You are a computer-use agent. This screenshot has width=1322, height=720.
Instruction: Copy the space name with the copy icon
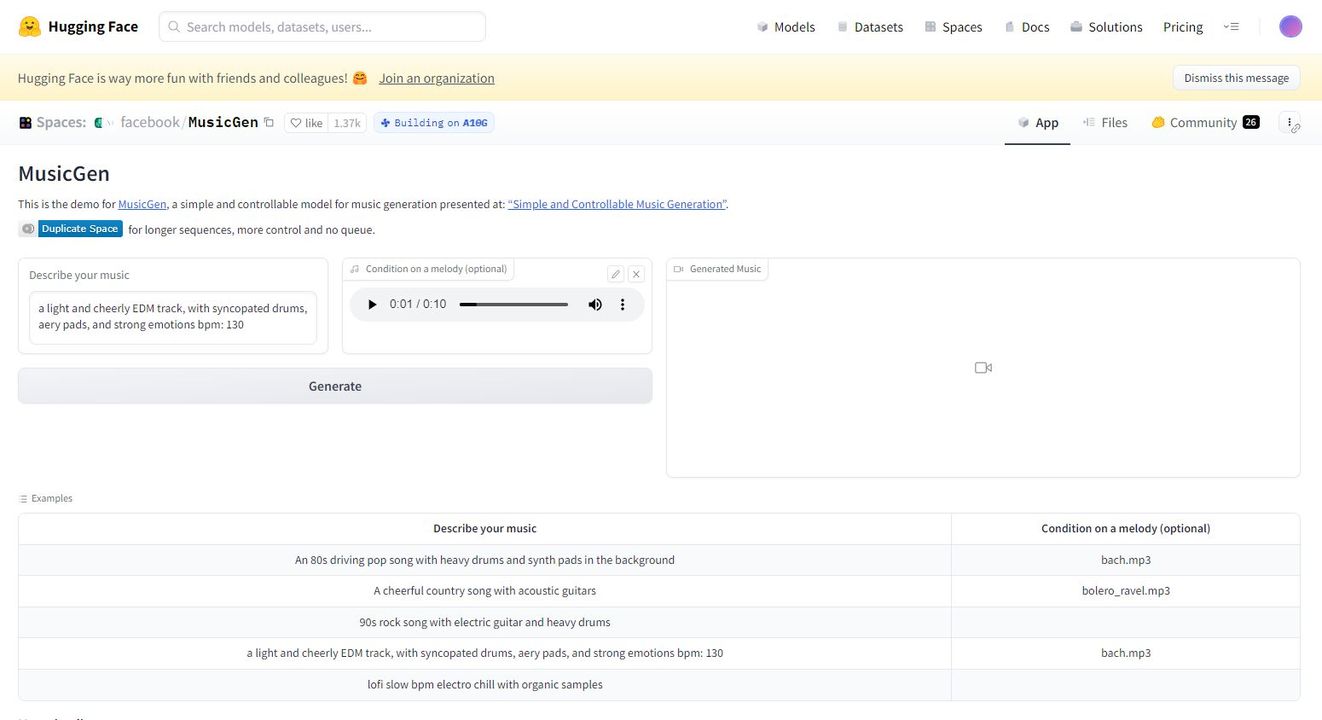268,122
